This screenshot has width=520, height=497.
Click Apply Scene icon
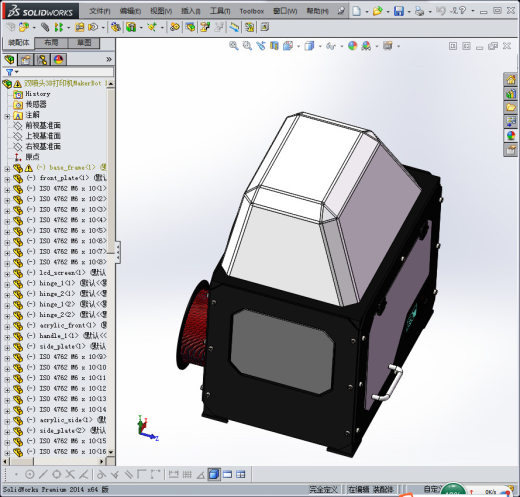pos(366,46)
